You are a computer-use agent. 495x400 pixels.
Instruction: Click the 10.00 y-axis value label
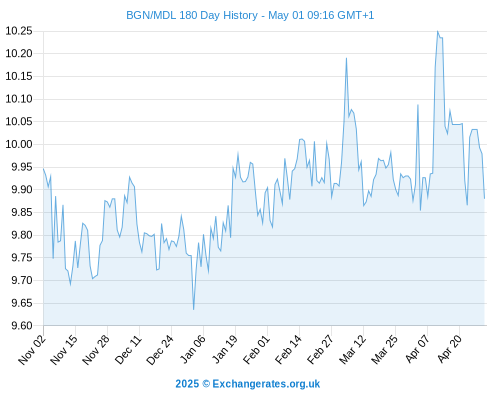pos(19,144)
